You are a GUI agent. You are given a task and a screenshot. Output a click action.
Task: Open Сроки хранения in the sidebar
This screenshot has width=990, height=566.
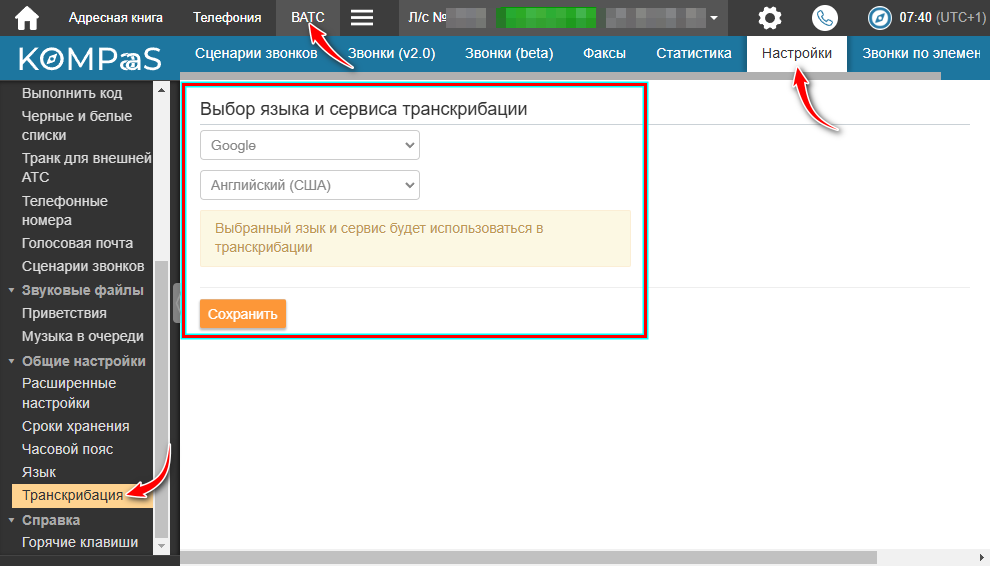pos(75,426)
